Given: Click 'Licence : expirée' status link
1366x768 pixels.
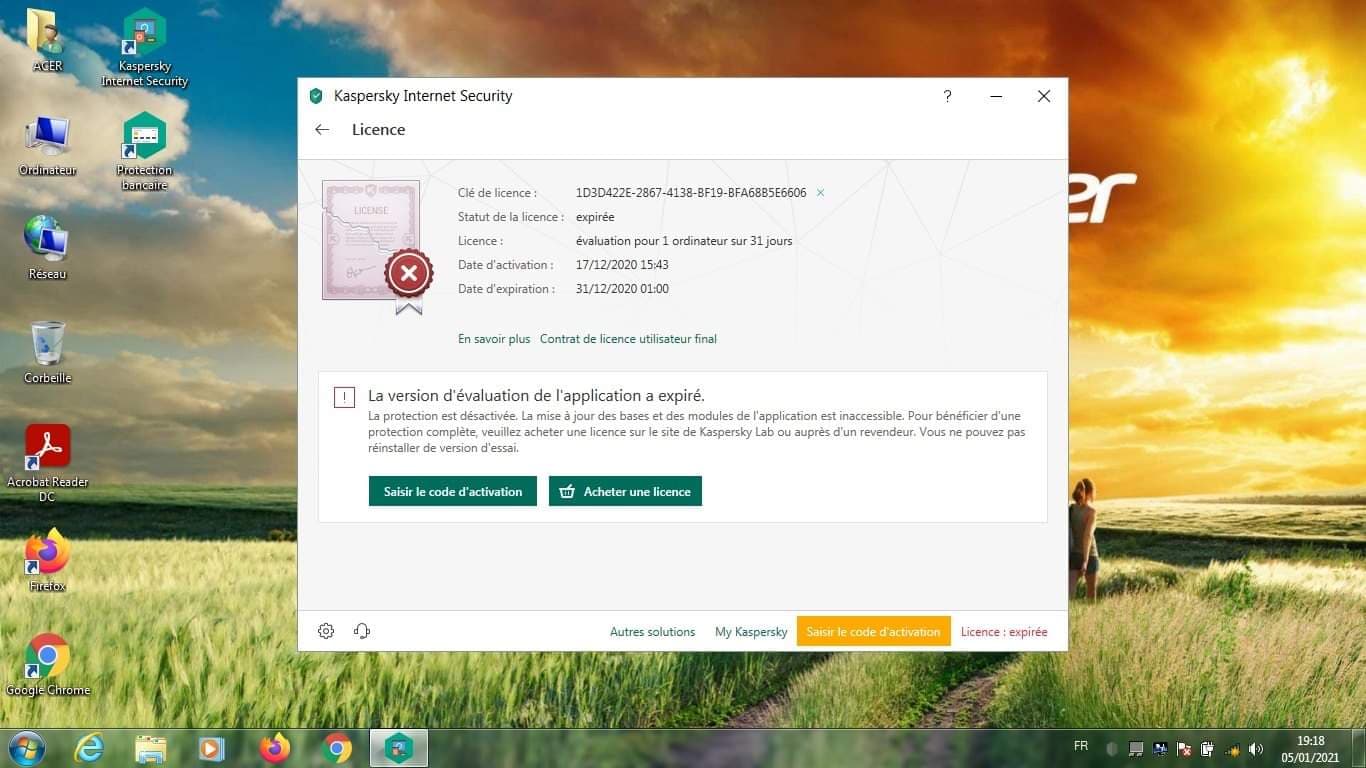Looking at the screenshot, I should (x=1004, y=632).
